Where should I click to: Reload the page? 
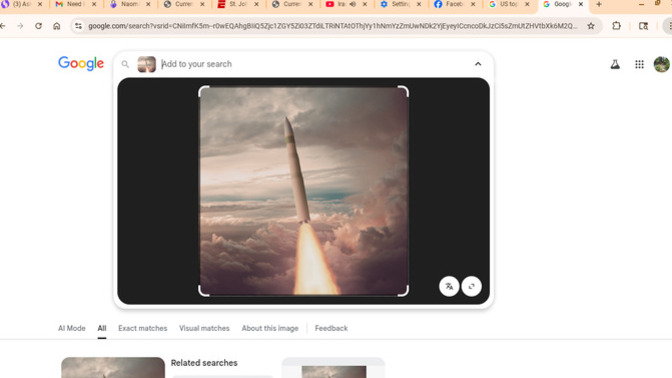click(39, 26)
